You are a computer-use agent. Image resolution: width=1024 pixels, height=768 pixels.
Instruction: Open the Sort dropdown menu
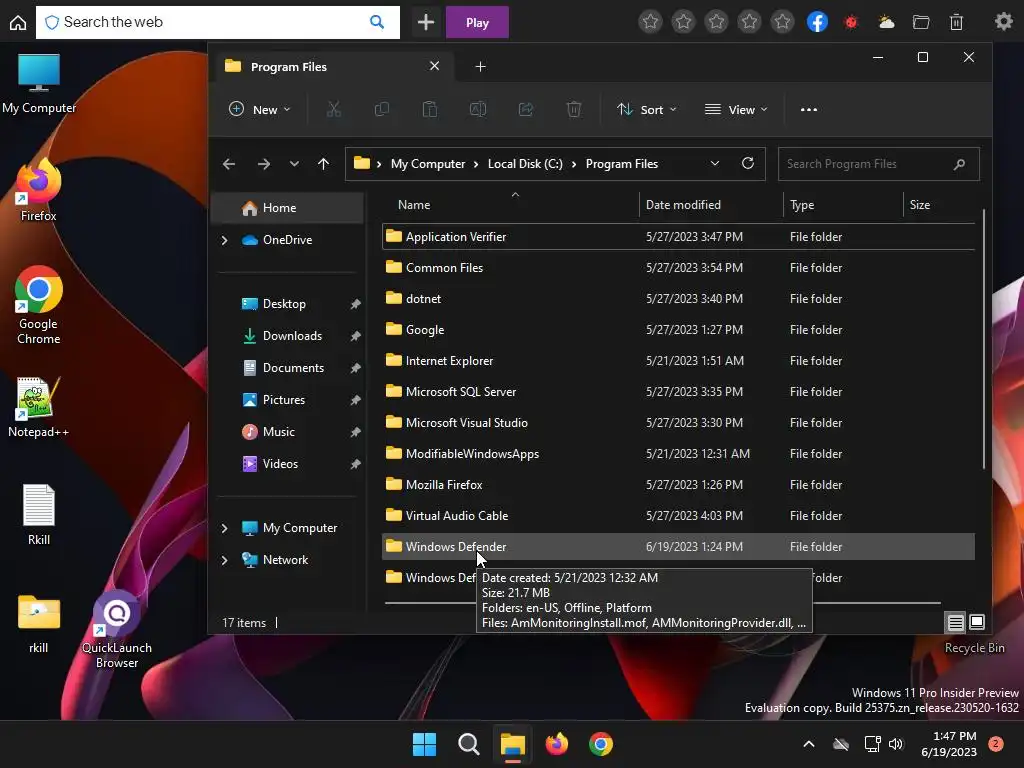pos(647,110)
